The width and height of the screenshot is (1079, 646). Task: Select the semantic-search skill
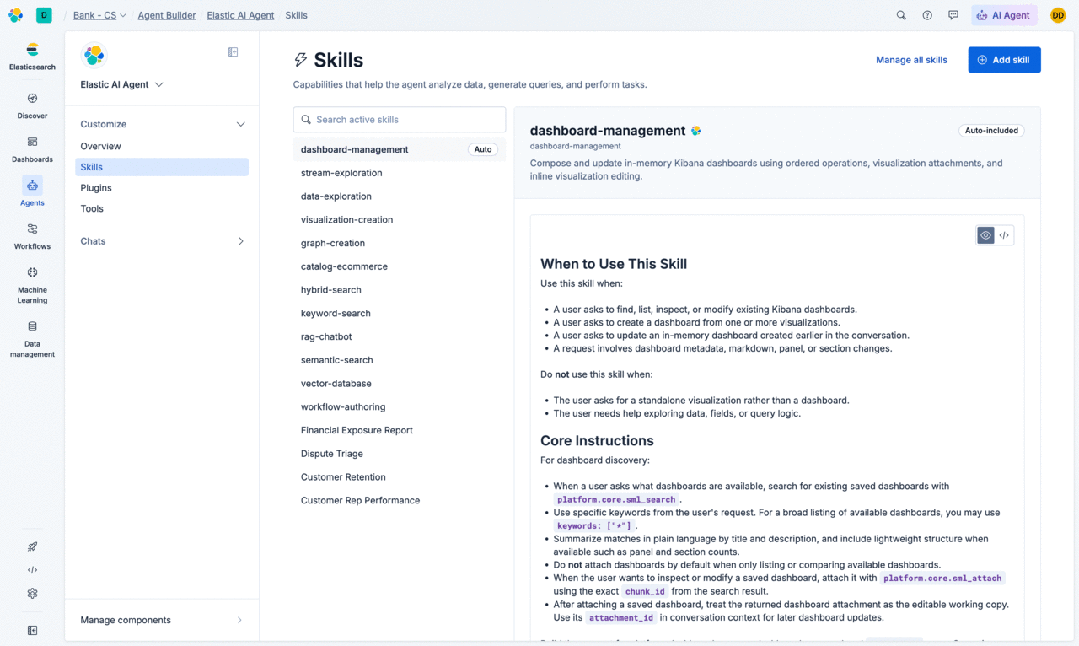(x=399, y=360)
